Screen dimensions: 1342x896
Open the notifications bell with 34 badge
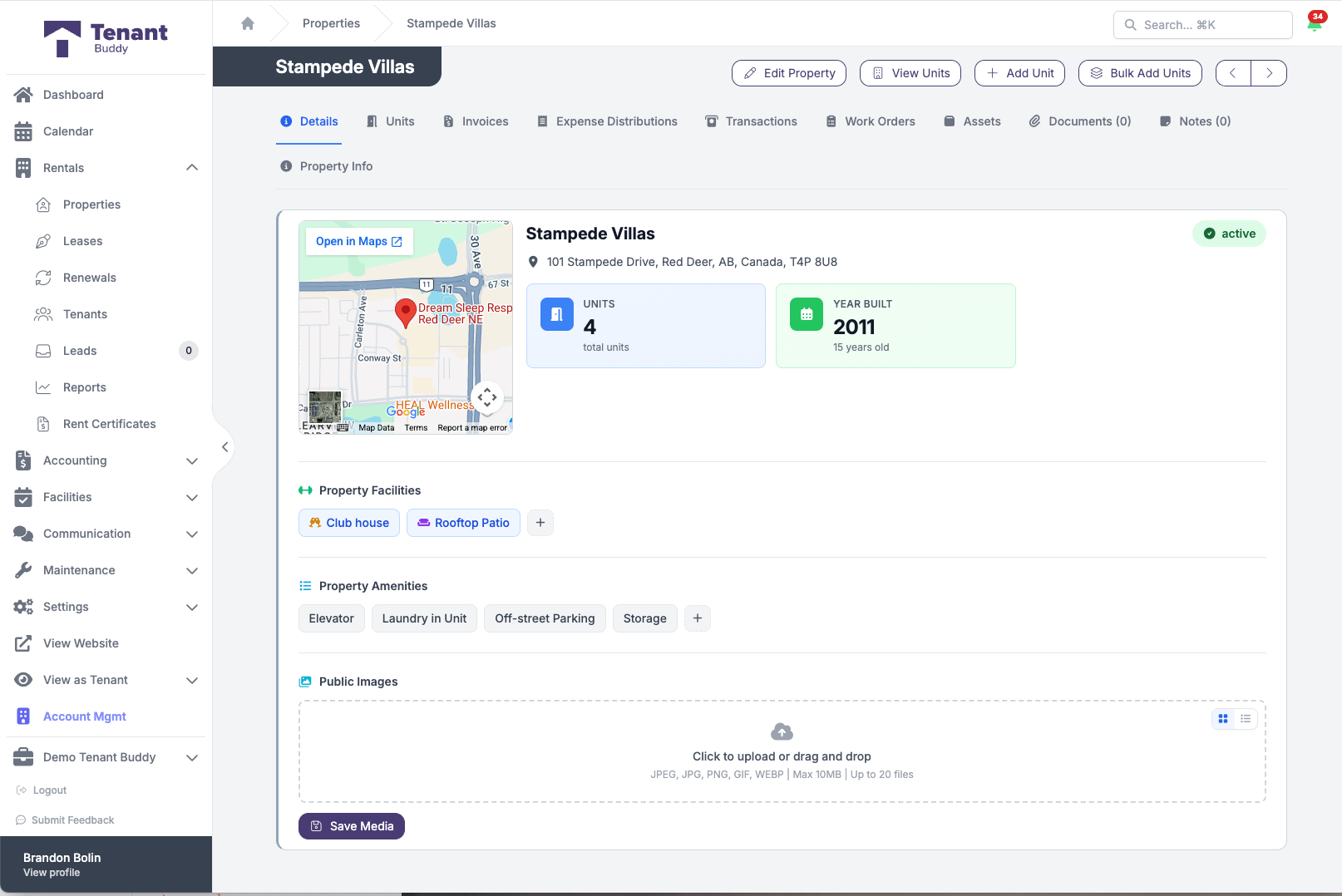[x=1315, y=23]
